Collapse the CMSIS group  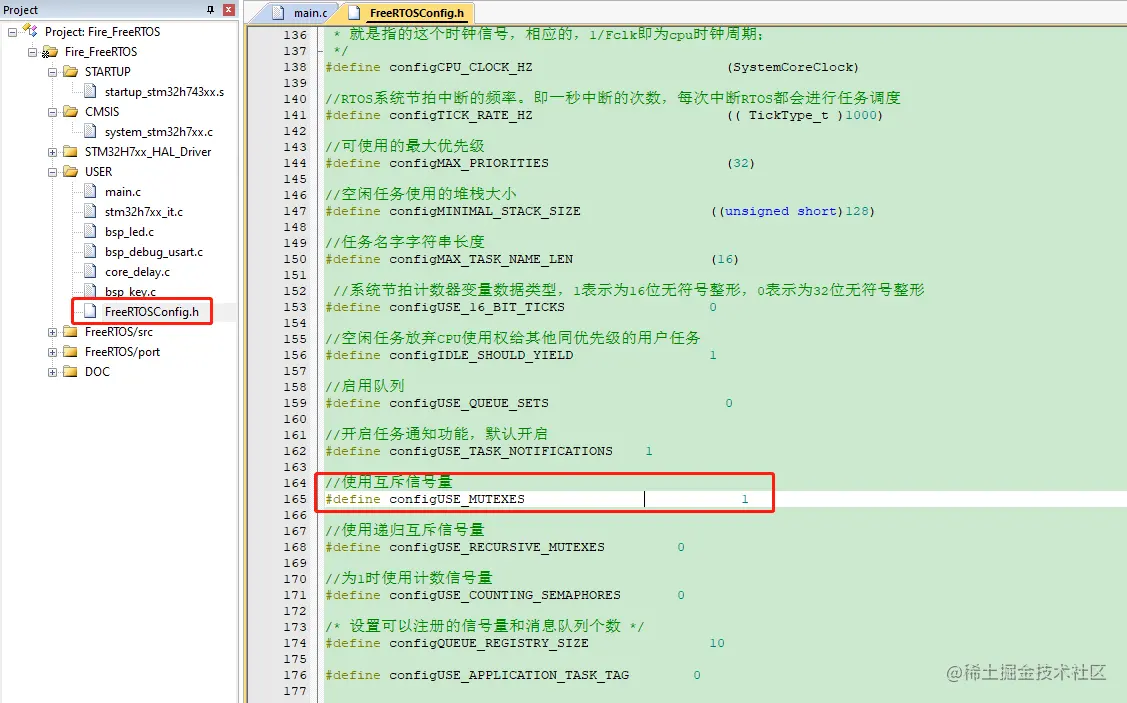[x=52, y=112]
